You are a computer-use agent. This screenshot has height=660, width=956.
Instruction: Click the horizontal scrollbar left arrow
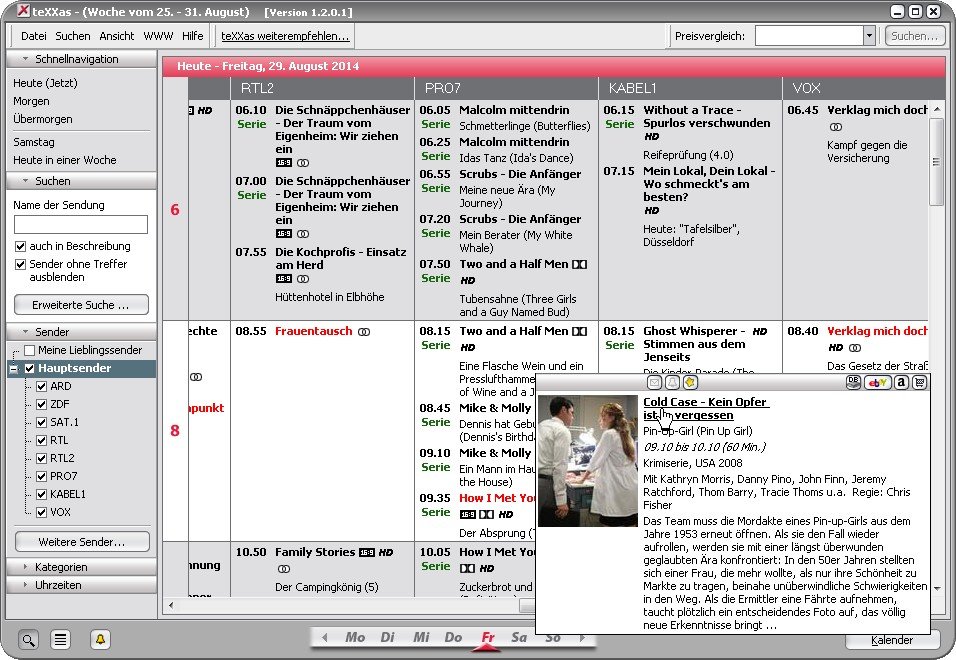pyautogui.click(x=171, y=605)
